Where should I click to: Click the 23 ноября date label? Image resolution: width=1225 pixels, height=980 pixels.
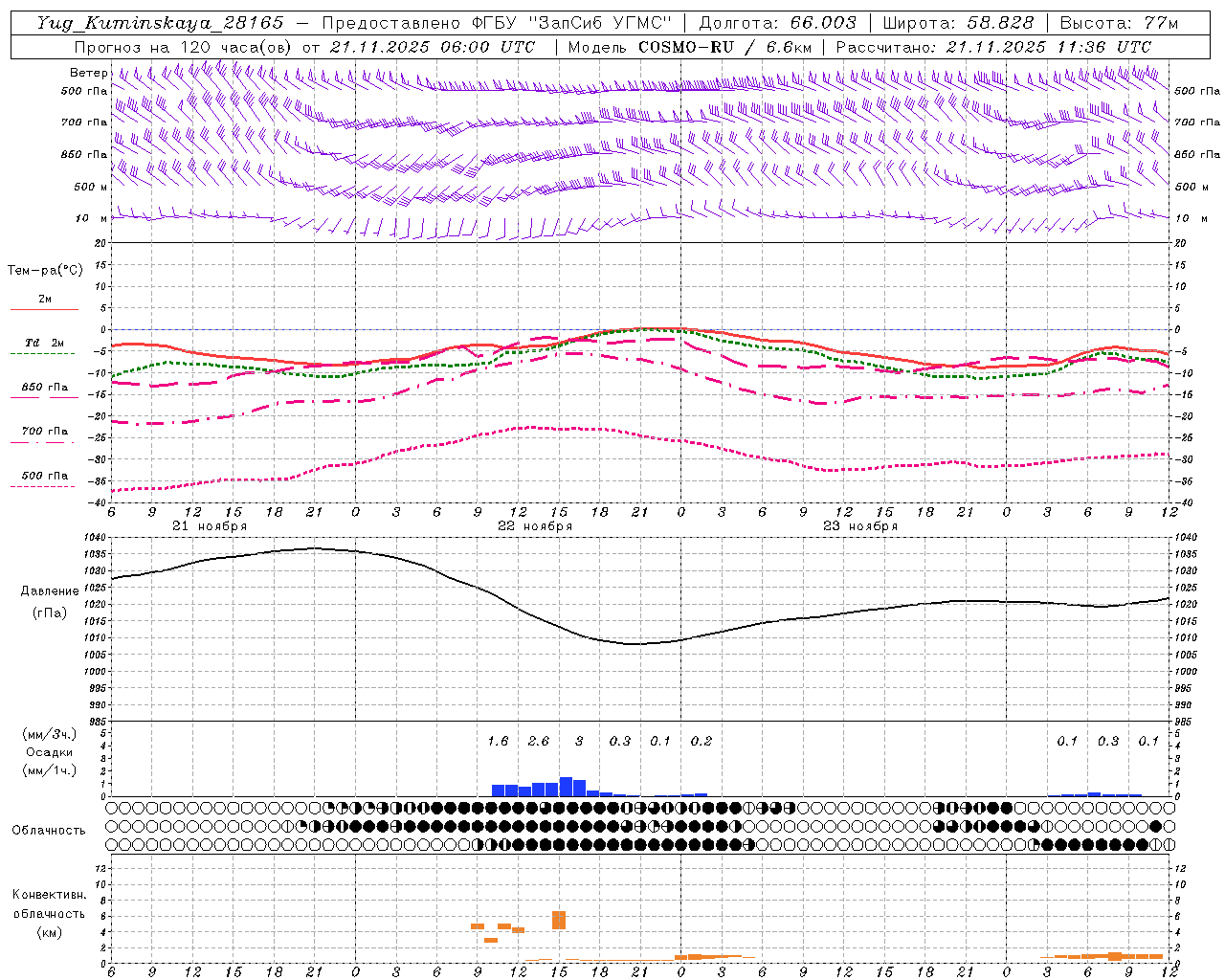tap(860, 526)
